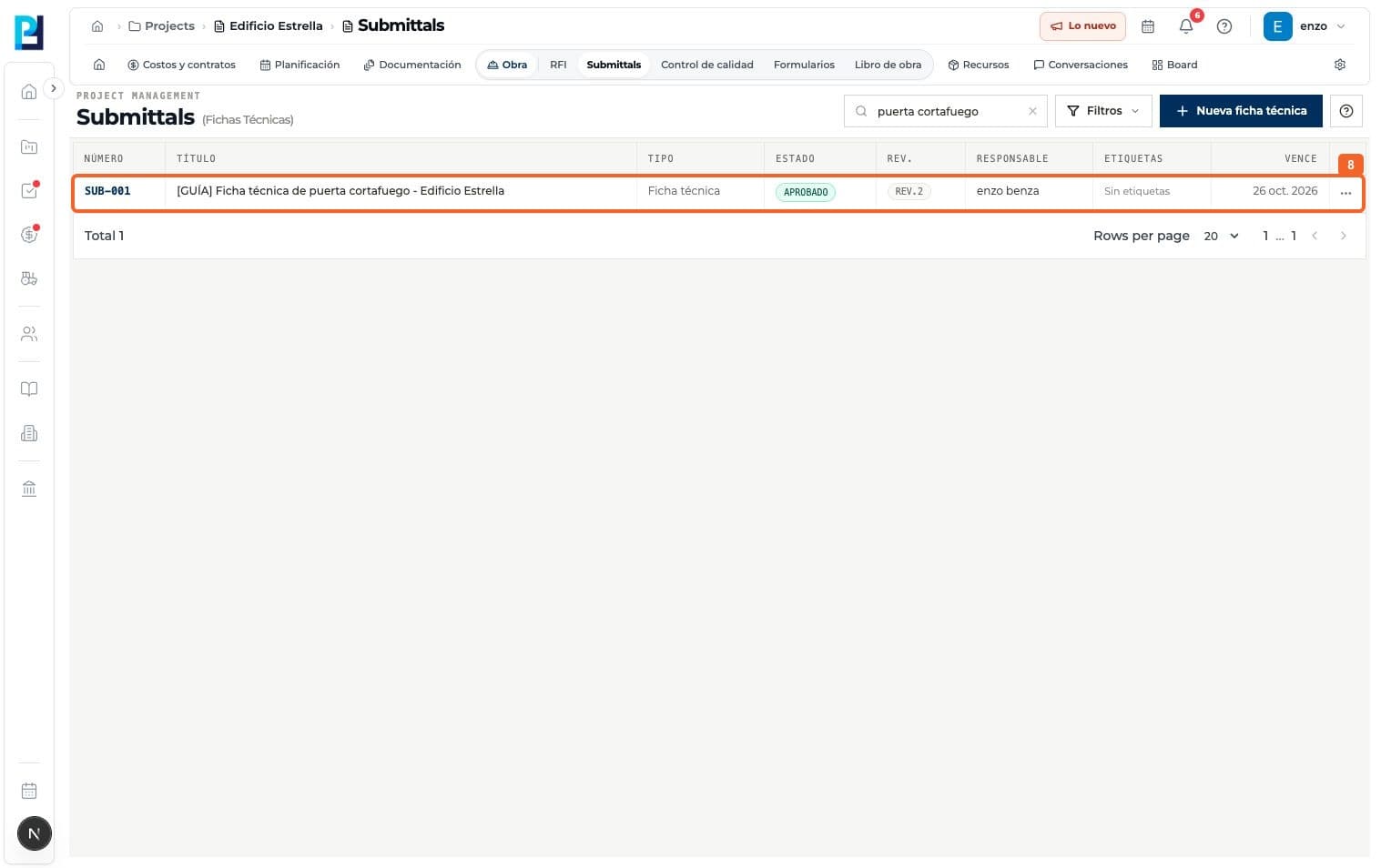Image resolution: width=1381 pixels, height=868 pixels.
Task: Open the people icon in the left sidebar
Action: (29, 334)
